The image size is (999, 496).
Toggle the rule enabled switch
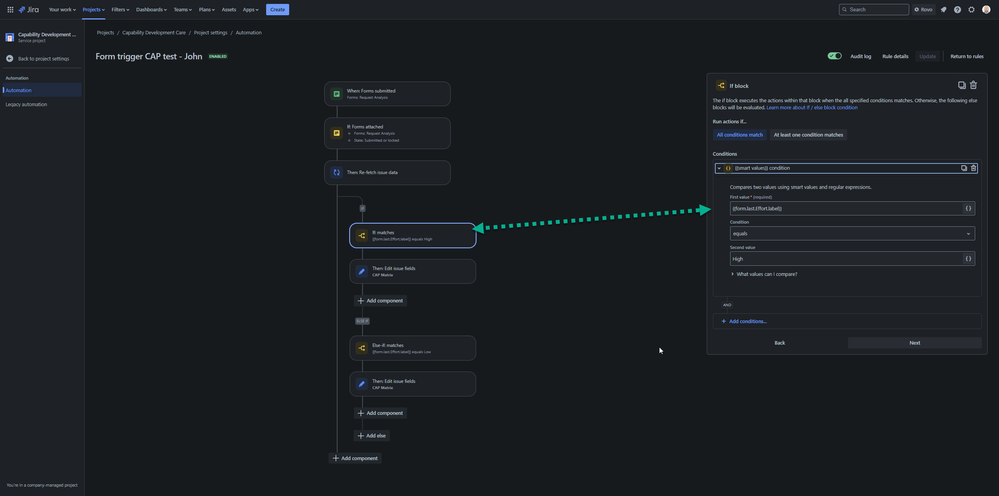click(835, 56)
